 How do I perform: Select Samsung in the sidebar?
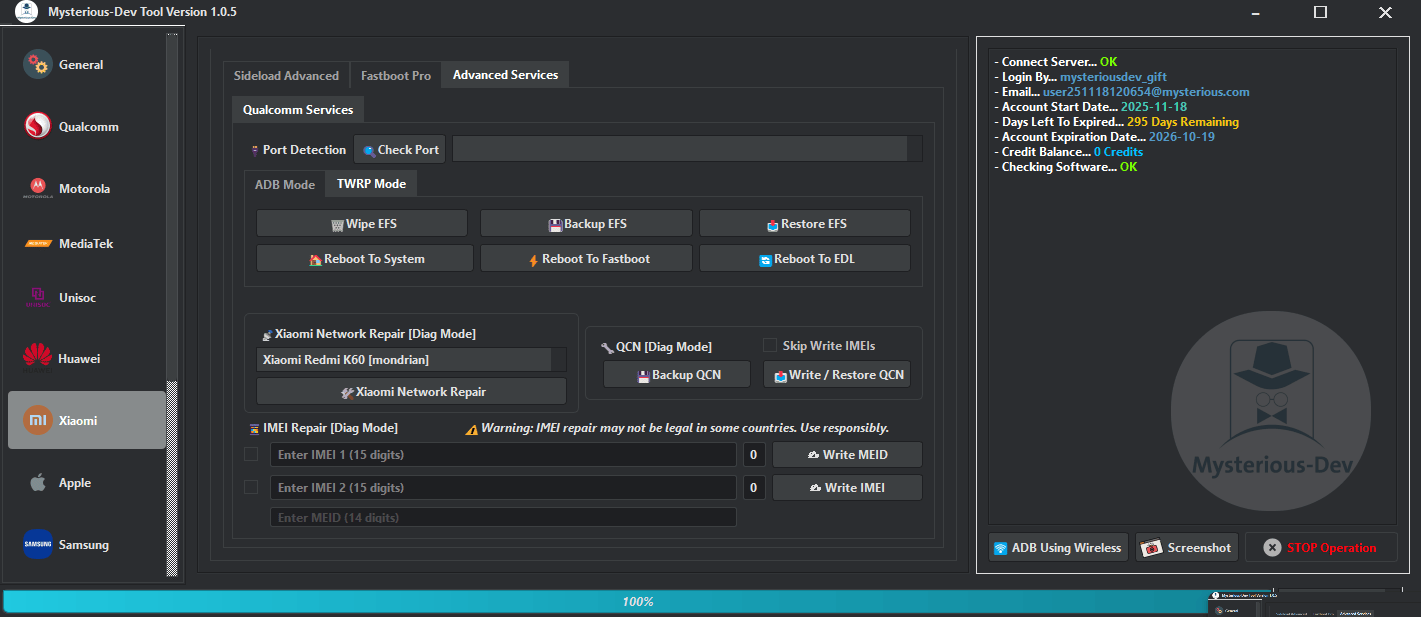[81, 544]
